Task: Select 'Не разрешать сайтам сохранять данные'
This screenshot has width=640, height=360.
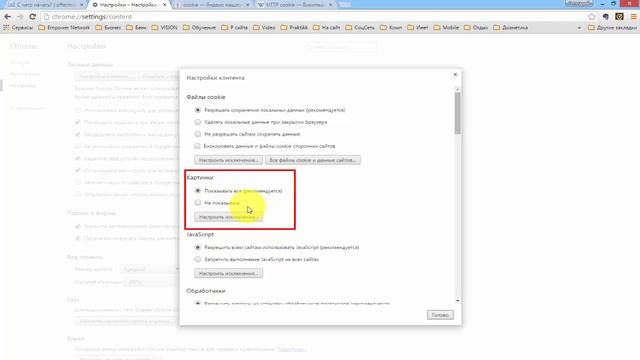Action: tap(198, 134)
